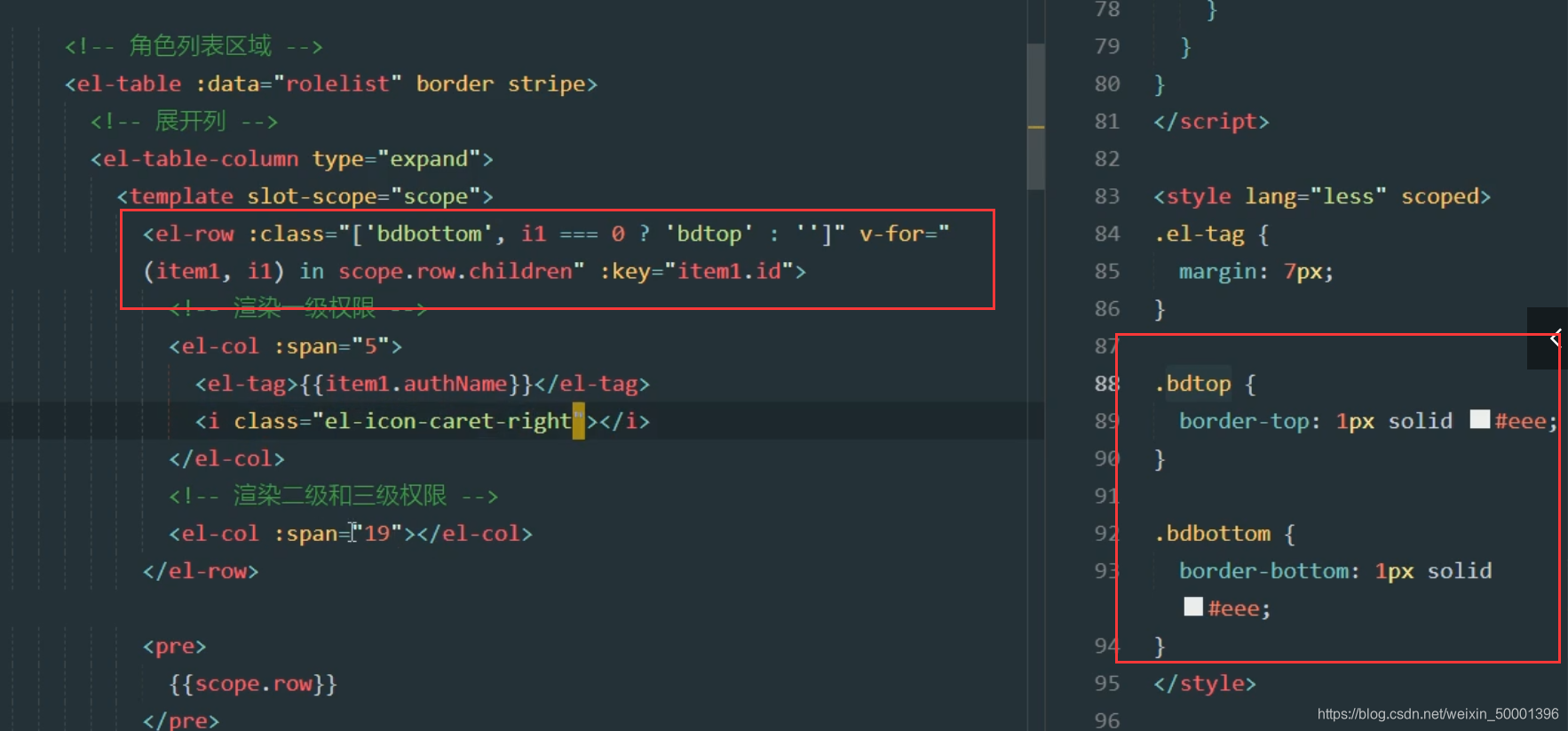
Task: Click the style lang="less" scoped tag
Action: [x=1322, y=196]
